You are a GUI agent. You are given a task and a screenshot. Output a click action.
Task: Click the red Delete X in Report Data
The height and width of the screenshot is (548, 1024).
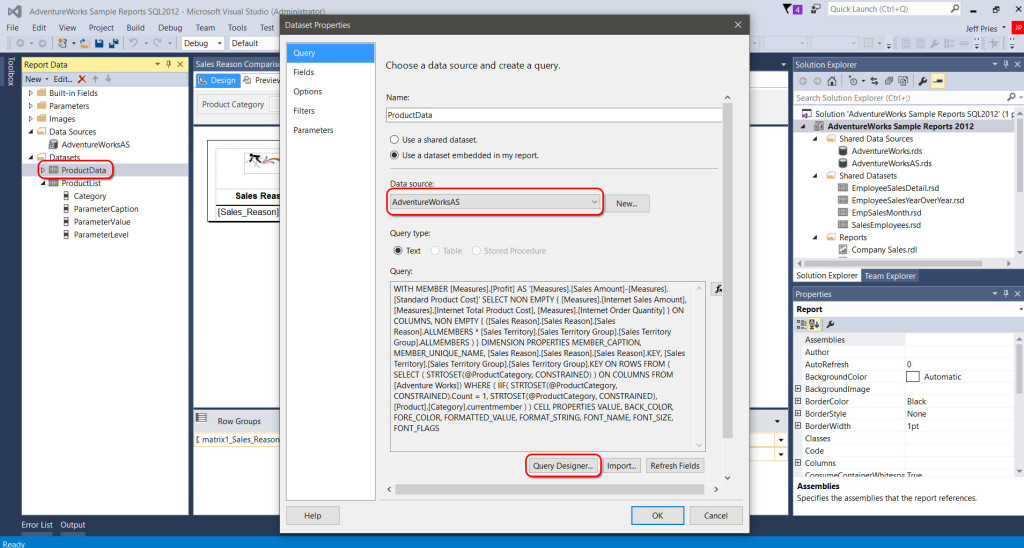tap(82, 79)
